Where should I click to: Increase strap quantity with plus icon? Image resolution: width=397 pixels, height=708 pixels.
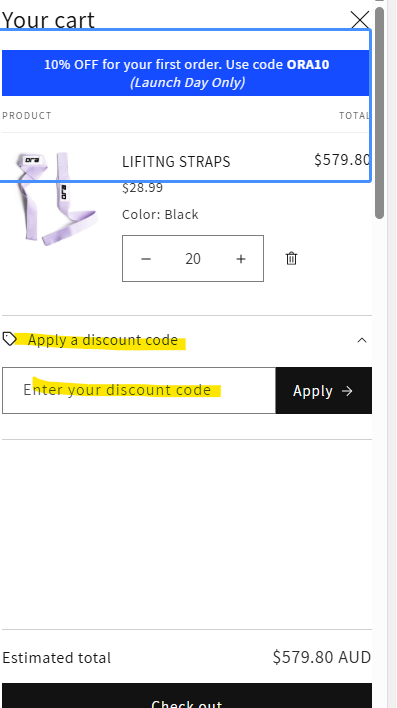point(241,259)
